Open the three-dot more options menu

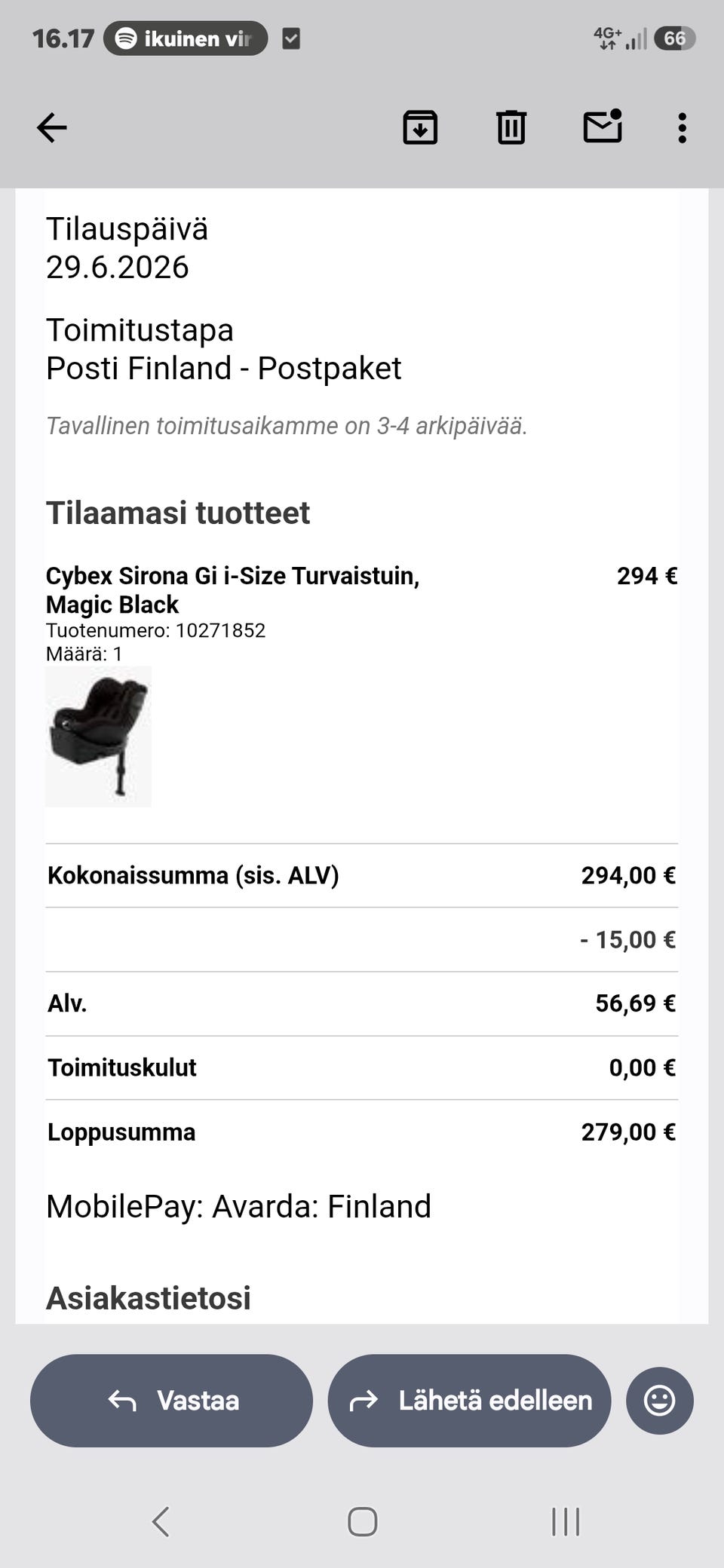[682, 128]
